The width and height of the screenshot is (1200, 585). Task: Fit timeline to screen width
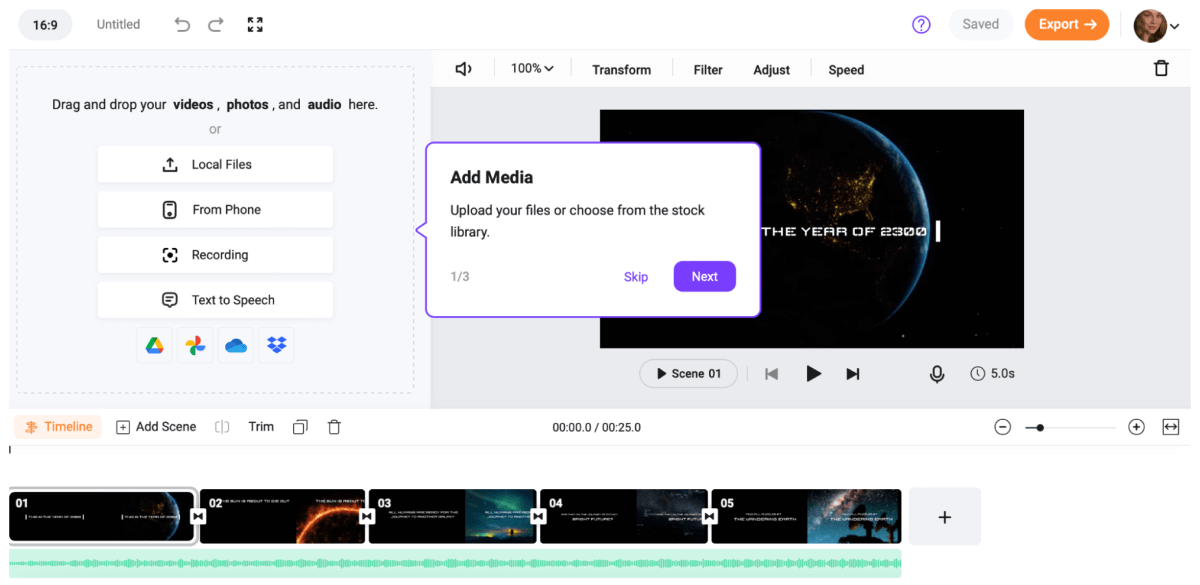(x=1170, y=427)
